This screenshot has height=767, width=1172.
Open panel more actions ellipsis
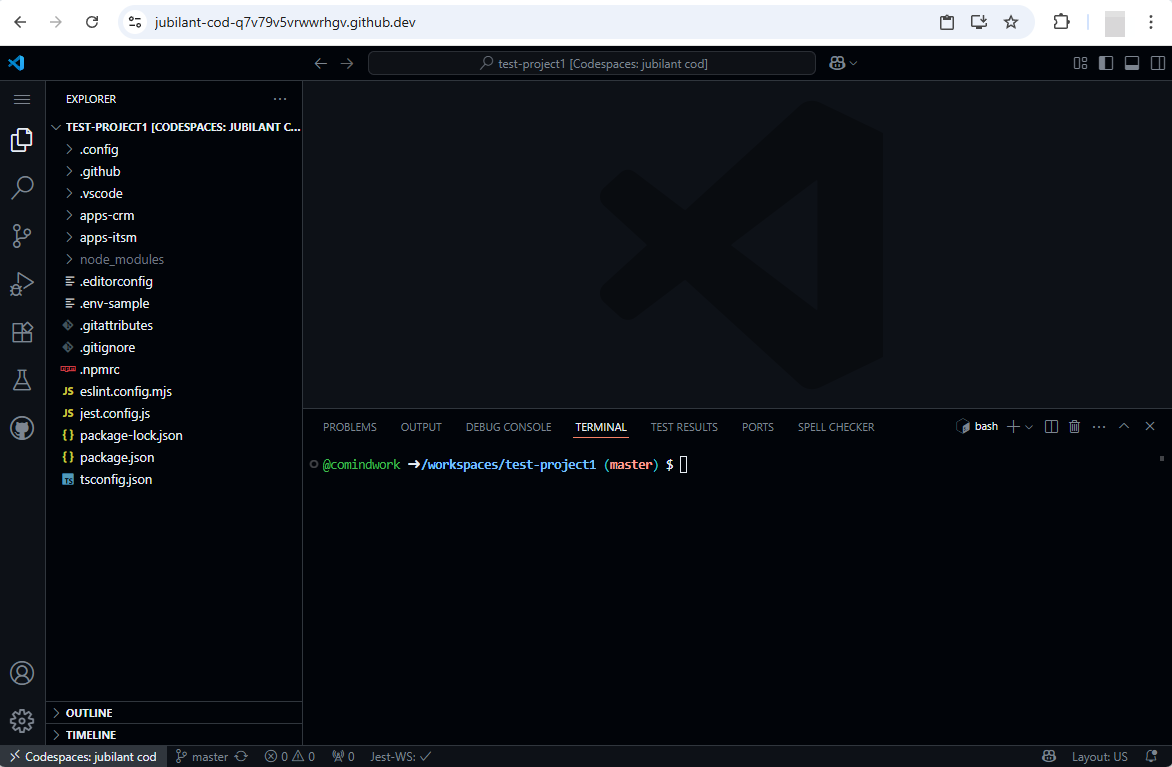(1099, 426)
